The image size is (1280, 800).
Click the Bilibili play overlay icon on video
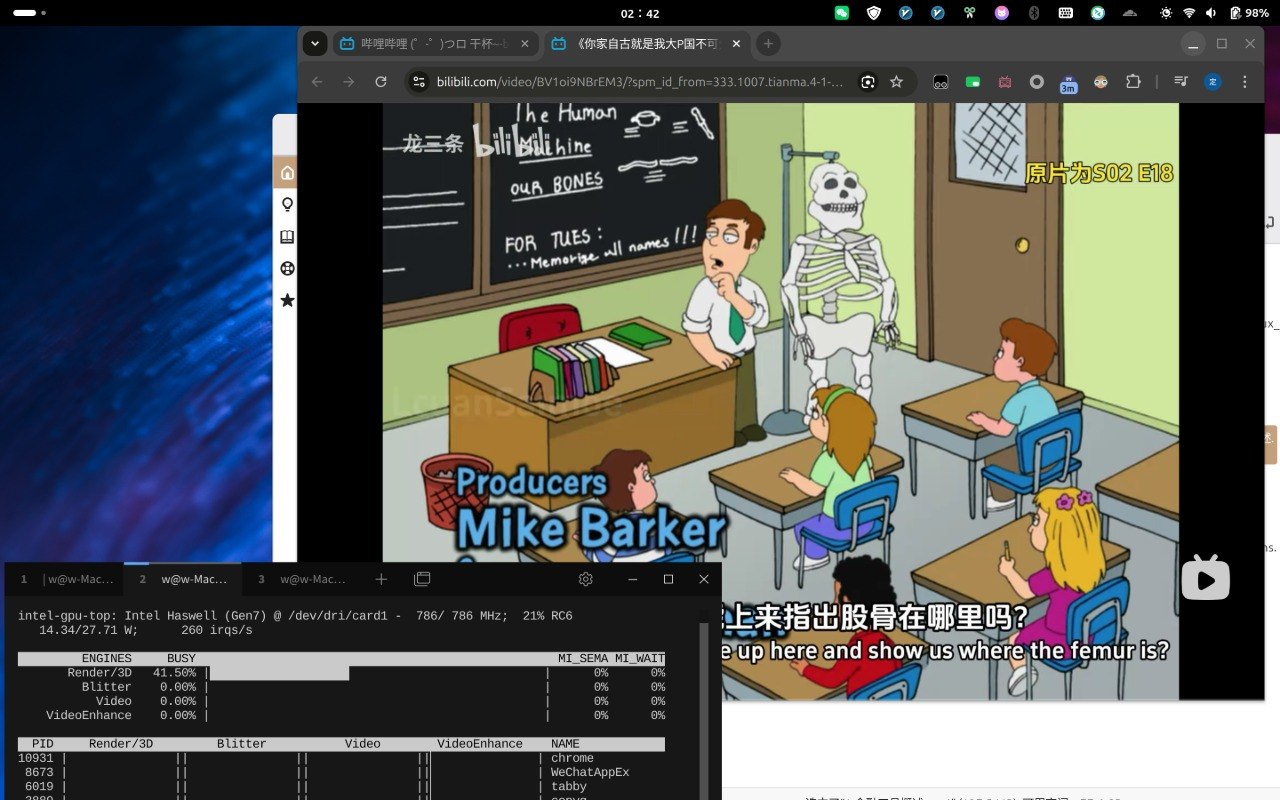click(1205, 578)
